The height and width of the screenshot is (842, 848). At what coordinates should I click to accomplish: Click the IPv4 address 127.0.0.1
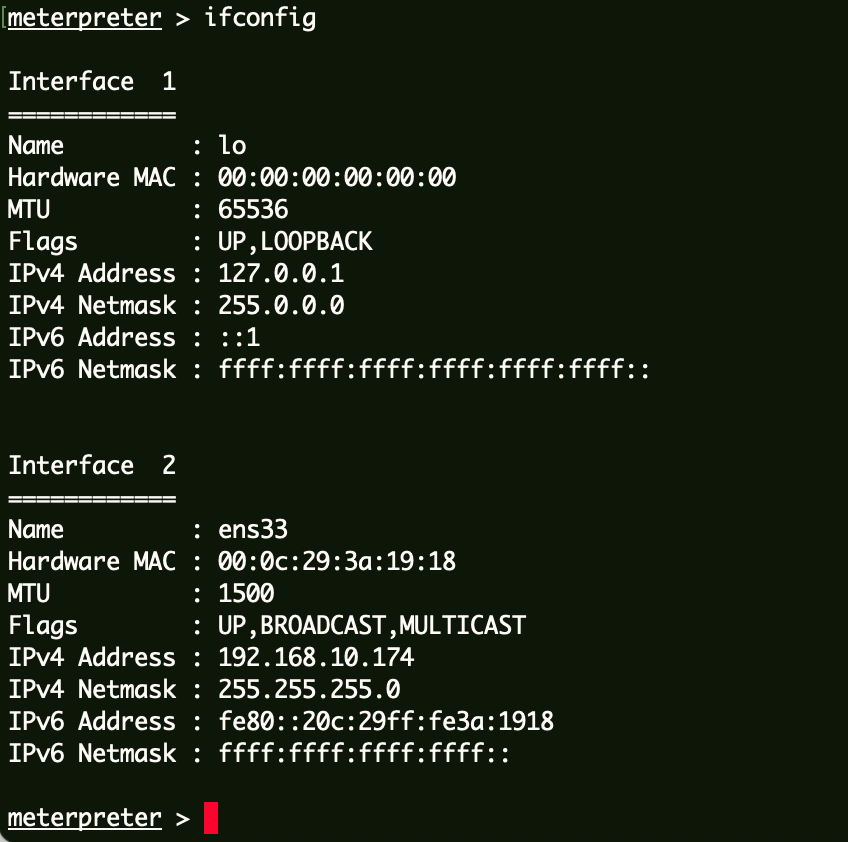(x=281, y=274)
